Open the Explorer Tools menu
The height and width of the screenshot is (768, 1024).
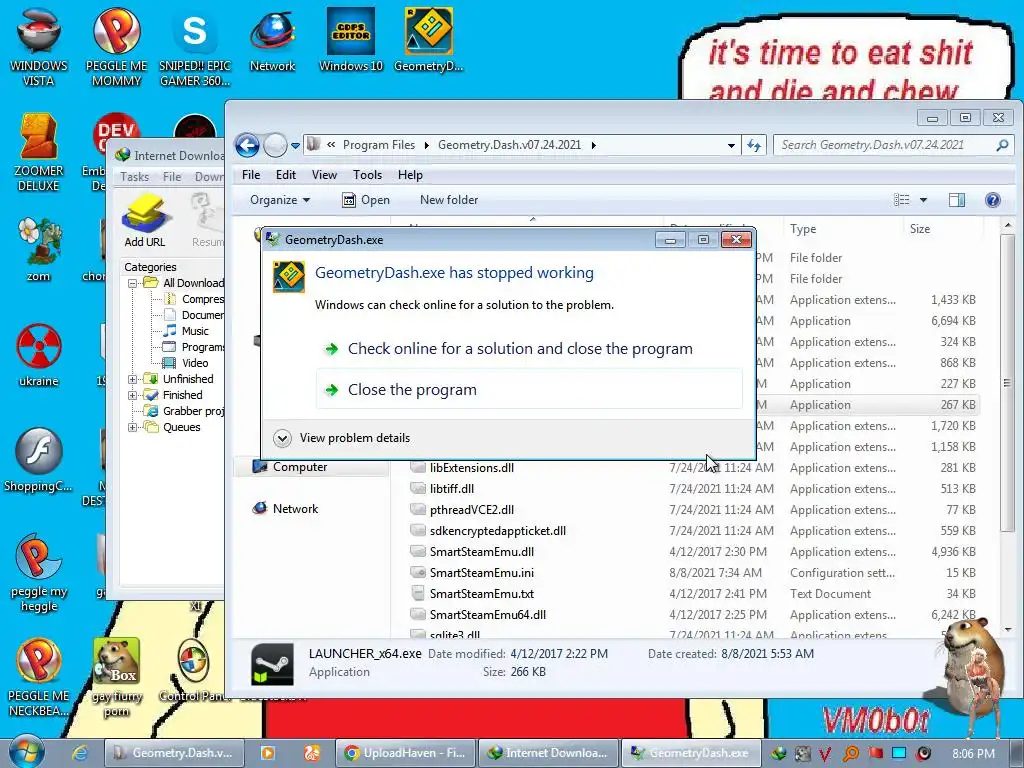(367, 175)
